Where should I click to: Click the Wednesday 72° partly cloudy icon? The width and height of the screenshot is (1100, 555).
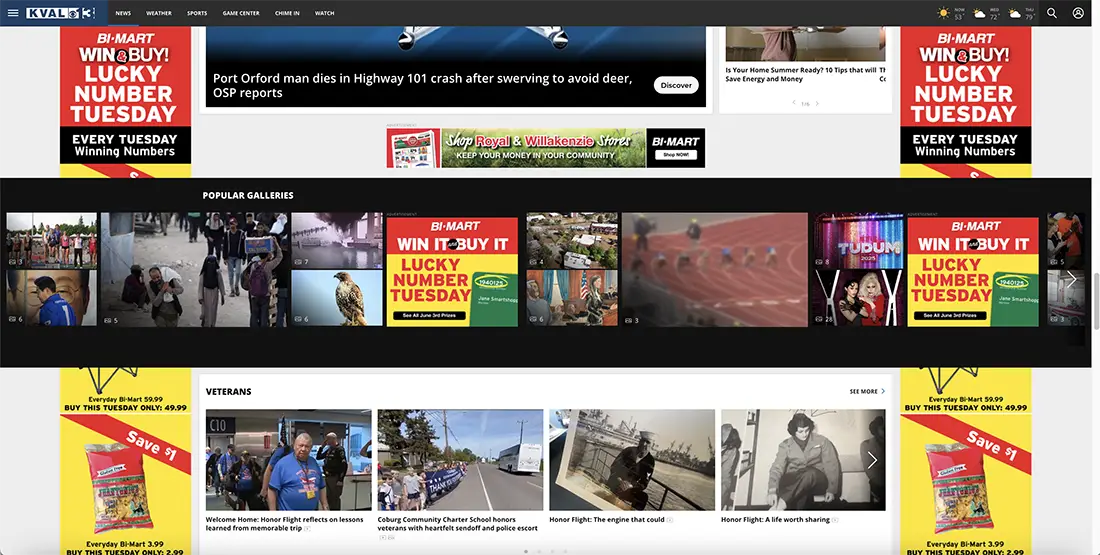click(979, 13)
